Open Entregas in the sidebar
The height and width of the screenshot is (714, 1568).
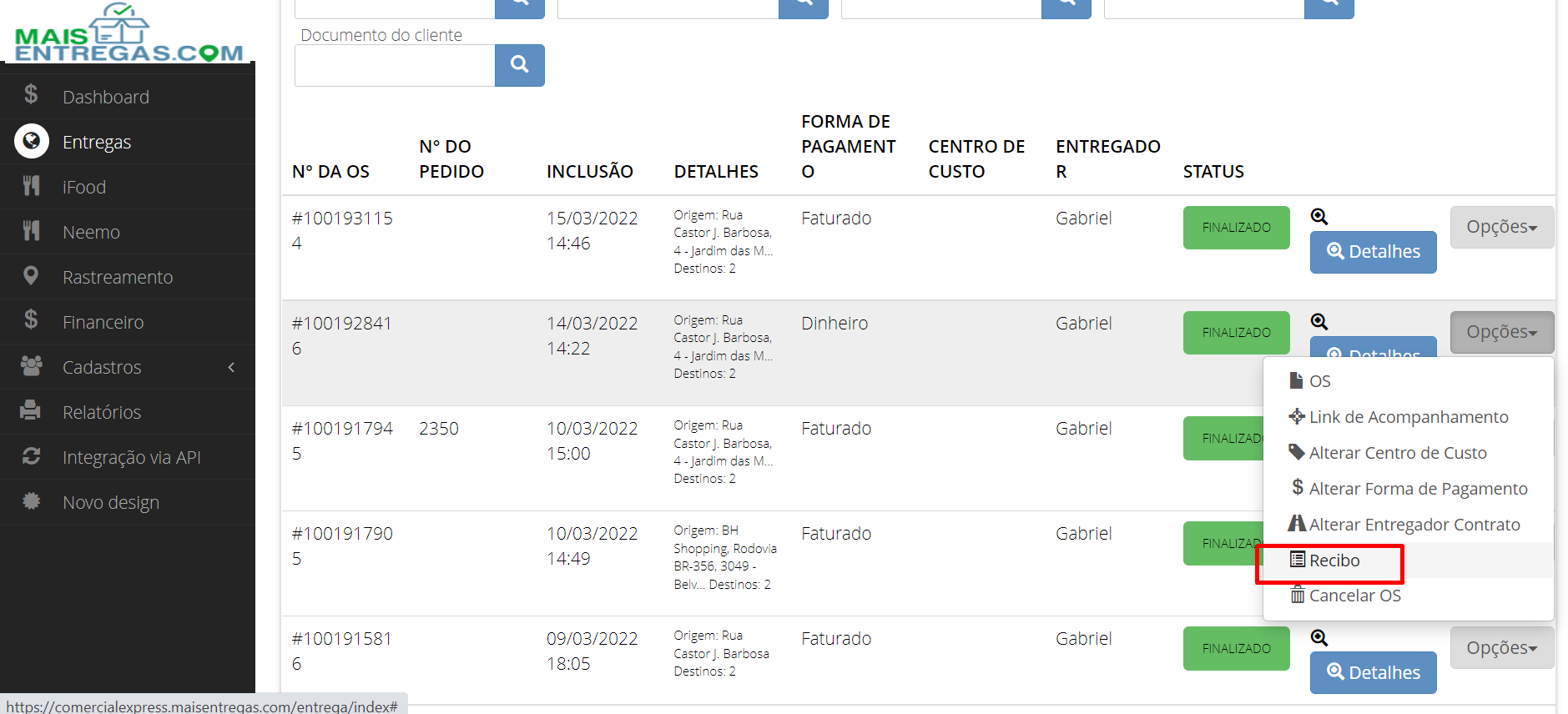(128, 142)
